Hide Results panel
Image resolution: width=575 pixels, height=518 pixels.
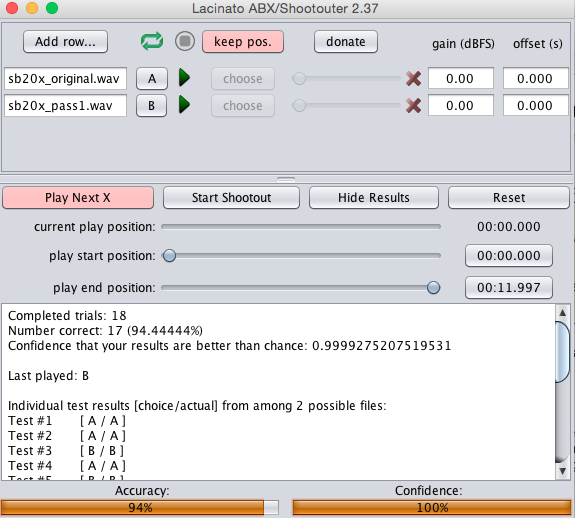pyautogui.click(x=374, y=198)
